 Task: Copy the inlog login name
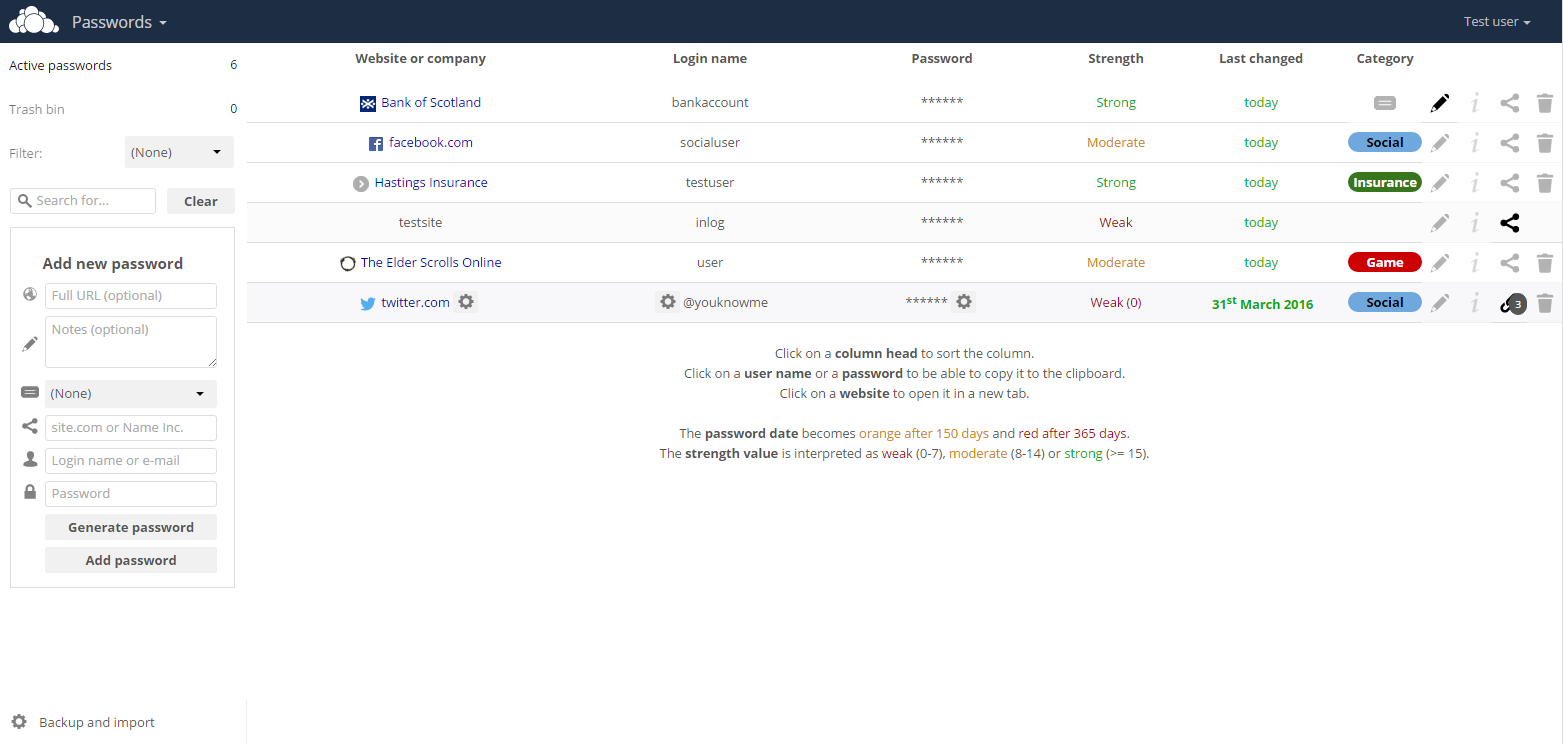(710, 222)
